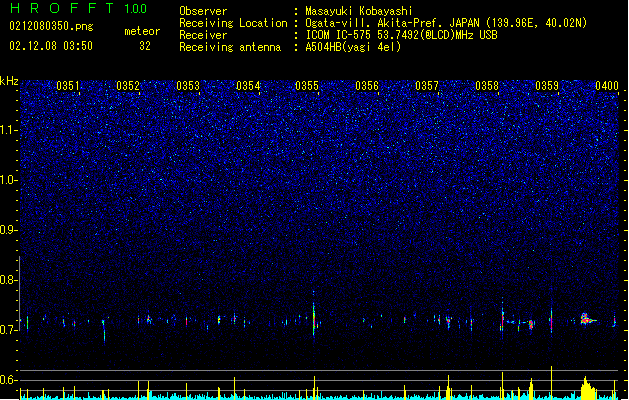Click the 0357 time marker
The image size is (629, 400).
click(x=427, y=86)
